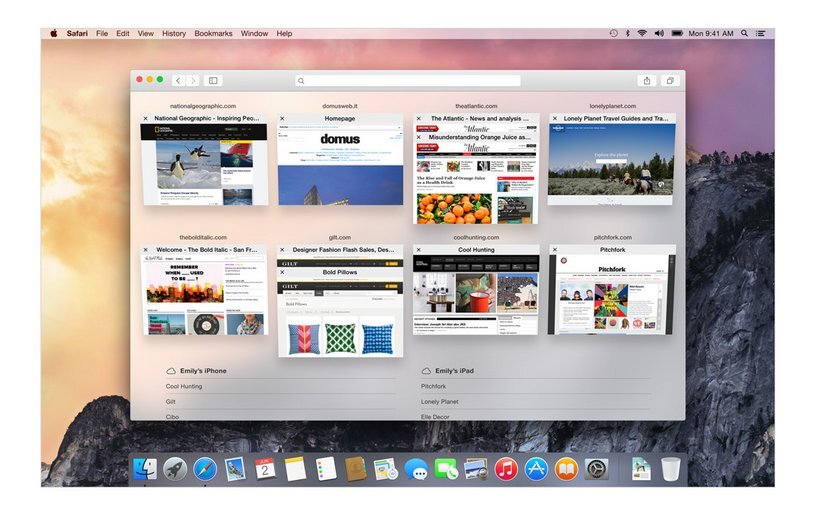Click the Safari compass icon in the Dock
Image resolution: width=815 pixels, height=525 pixels.
click(x=205, y=469)
